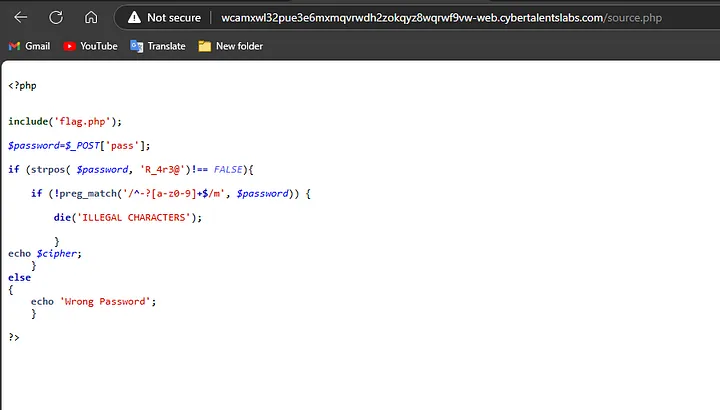This screenshot has height=410, width=720.
Task: Focus the address bar URL
Action: (441, 18)
